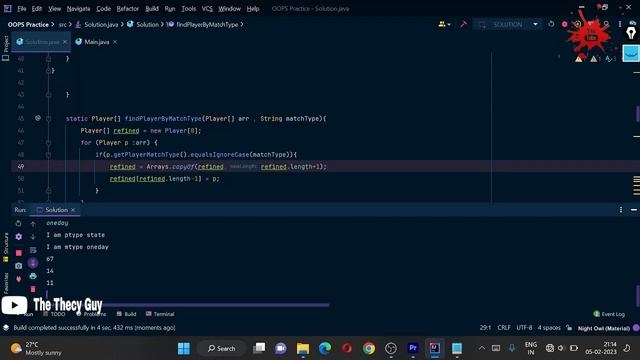
Task: Open Google Chrome from the taskbar
Action: coord(369,348)
